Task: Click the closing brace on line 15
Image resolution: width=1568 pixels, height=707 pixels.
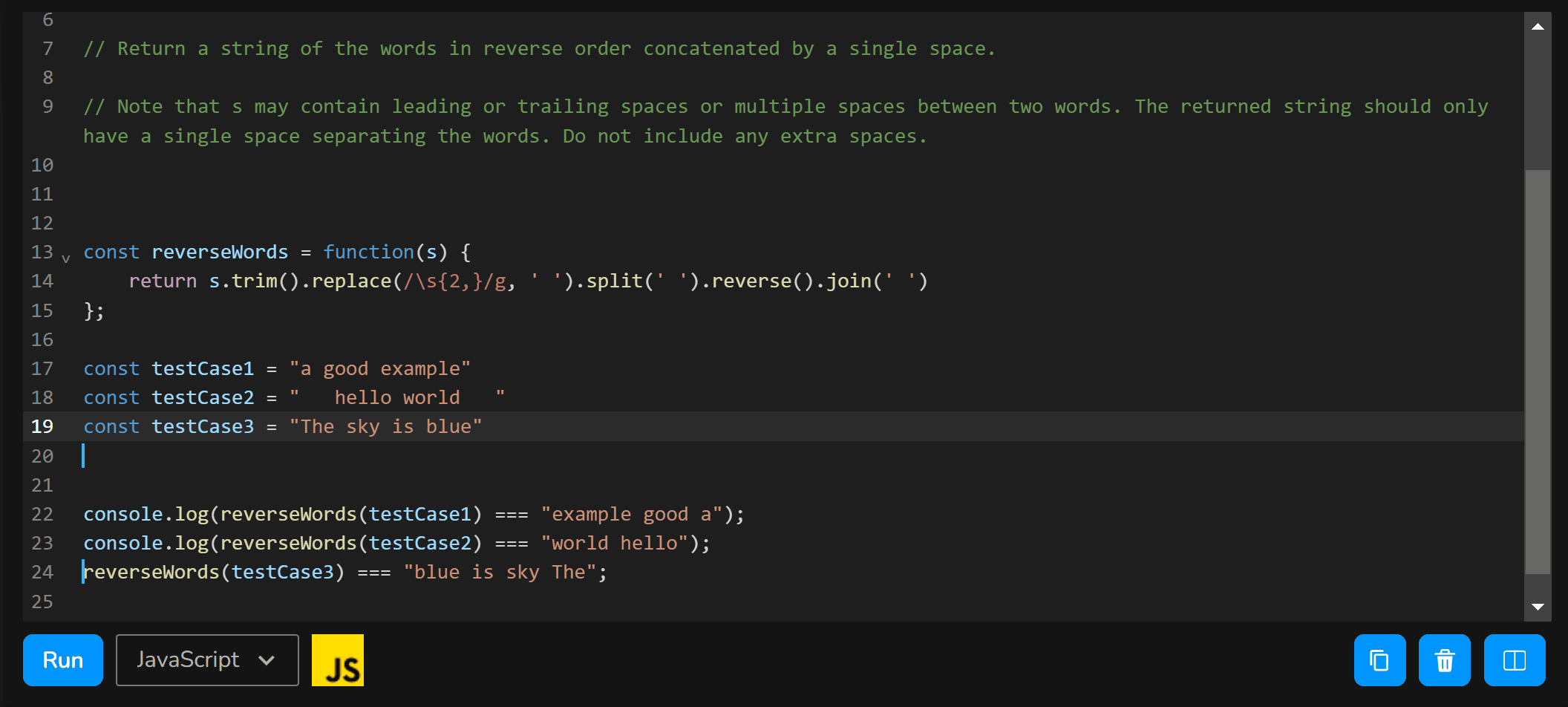Action: [88, 310]
